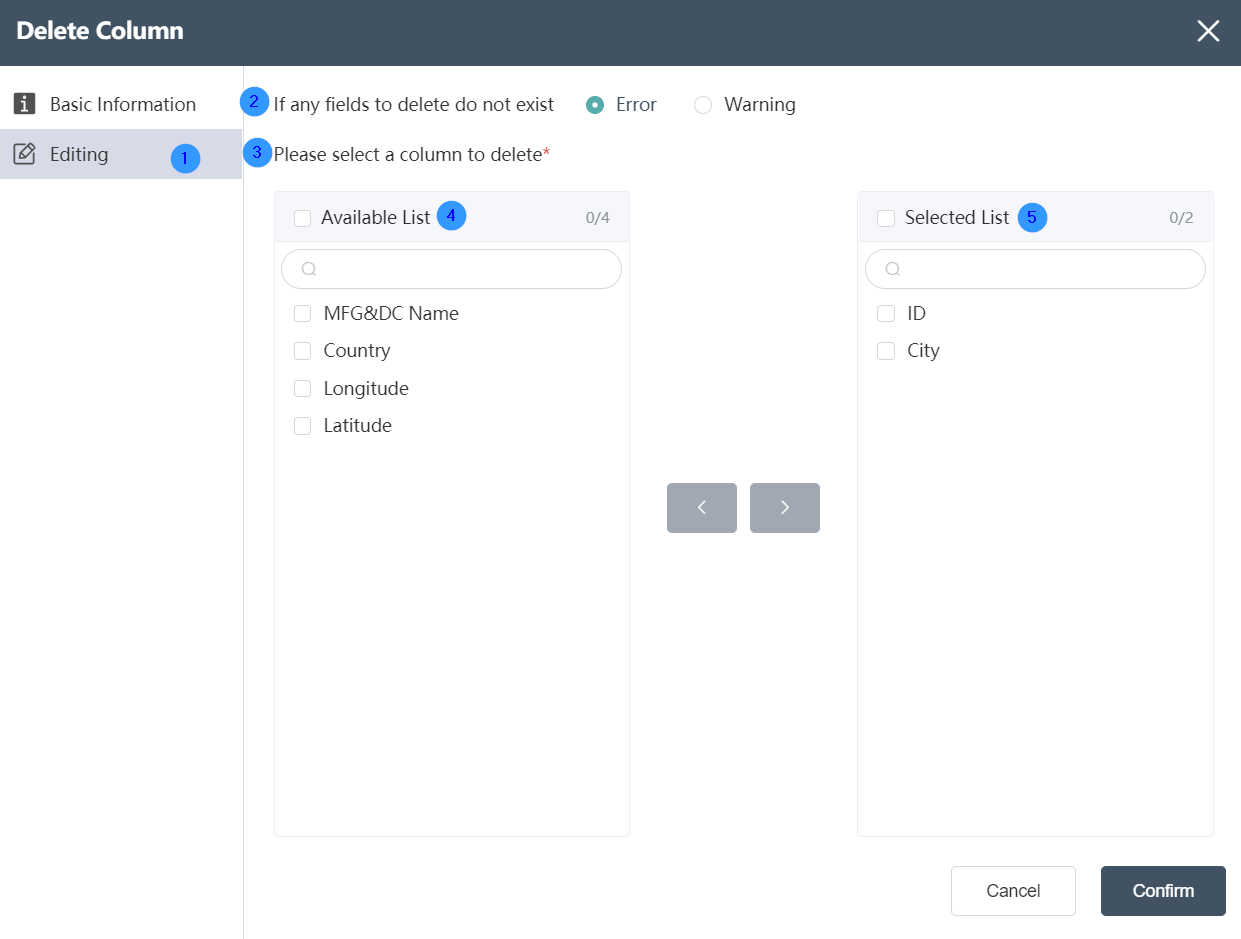Viewport: 1241px width, 939px height.
Task: Check the Selected List select-all checkbox
Action: click(886, 218)
